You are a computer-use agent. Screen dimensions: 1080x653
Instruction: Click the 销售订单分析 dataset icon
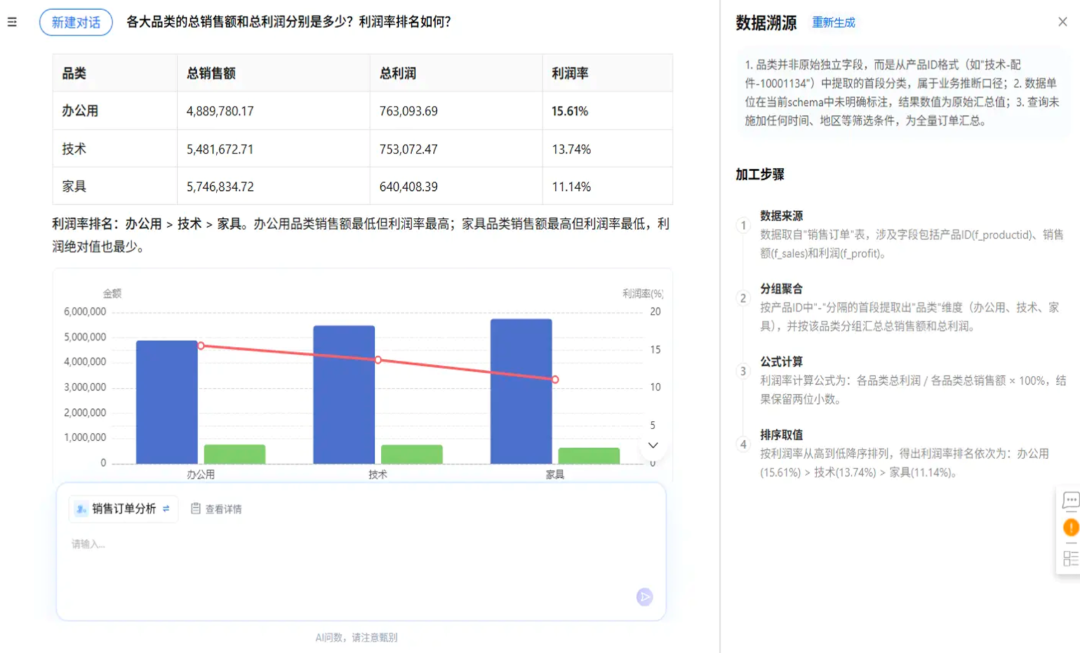click(81, 509)
